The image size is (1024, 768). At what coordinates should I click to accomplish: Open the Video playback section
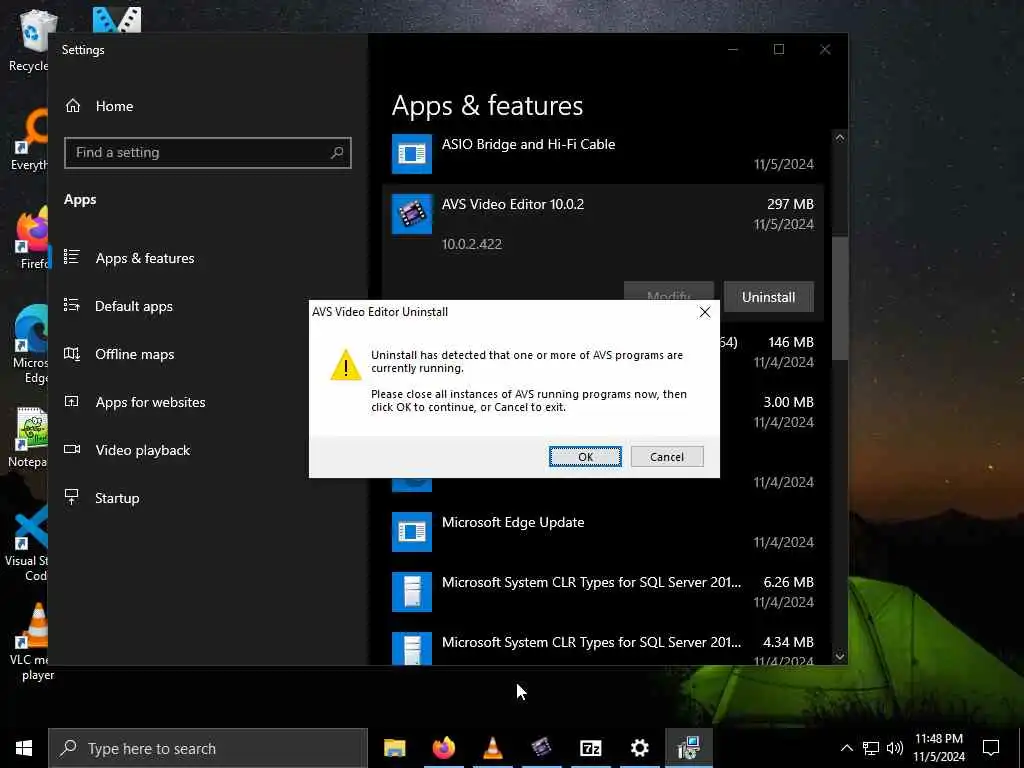point(142,450)
